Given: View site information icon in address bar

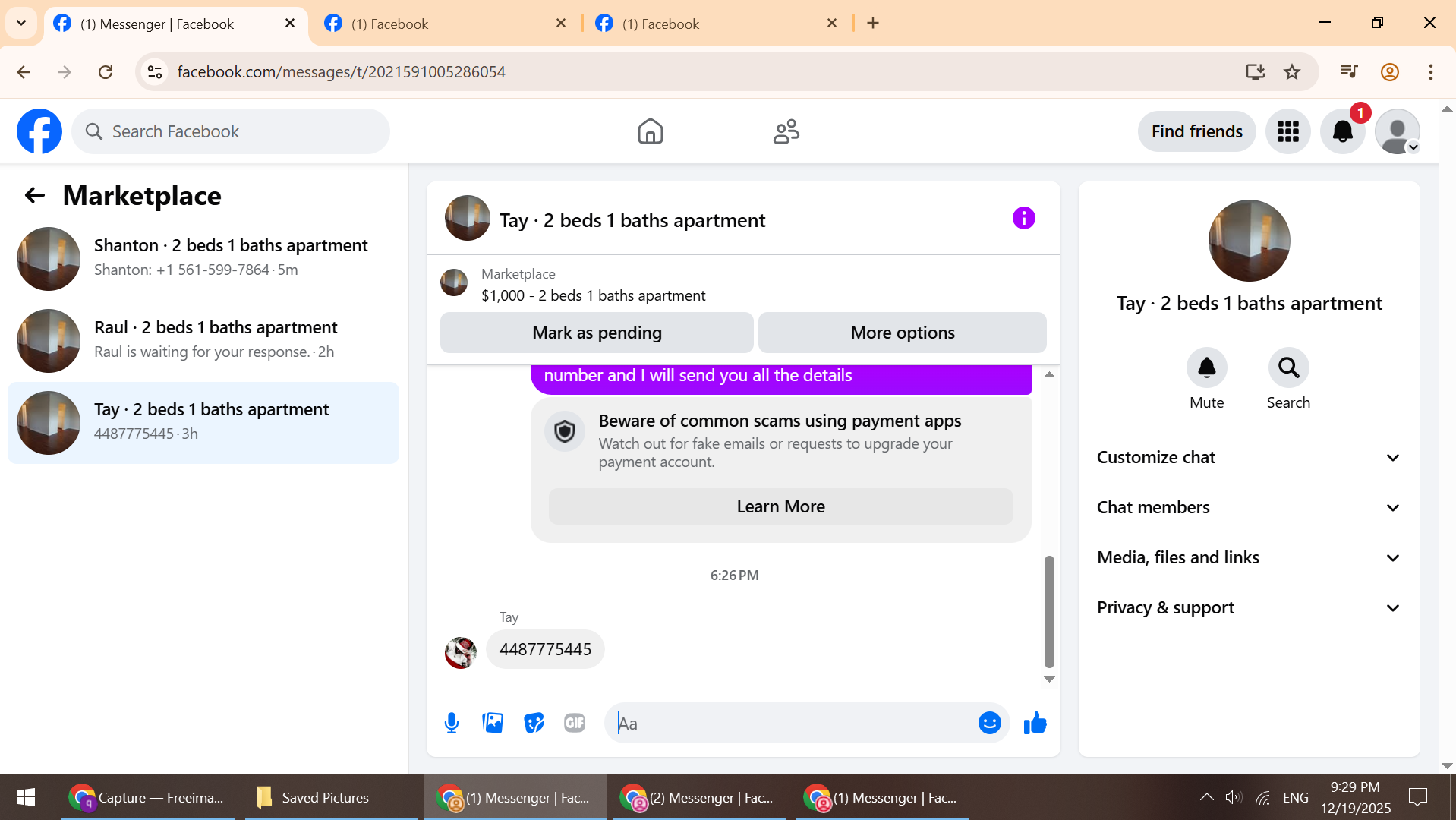Looking at the screenshot, I should [x=155, y=72].
